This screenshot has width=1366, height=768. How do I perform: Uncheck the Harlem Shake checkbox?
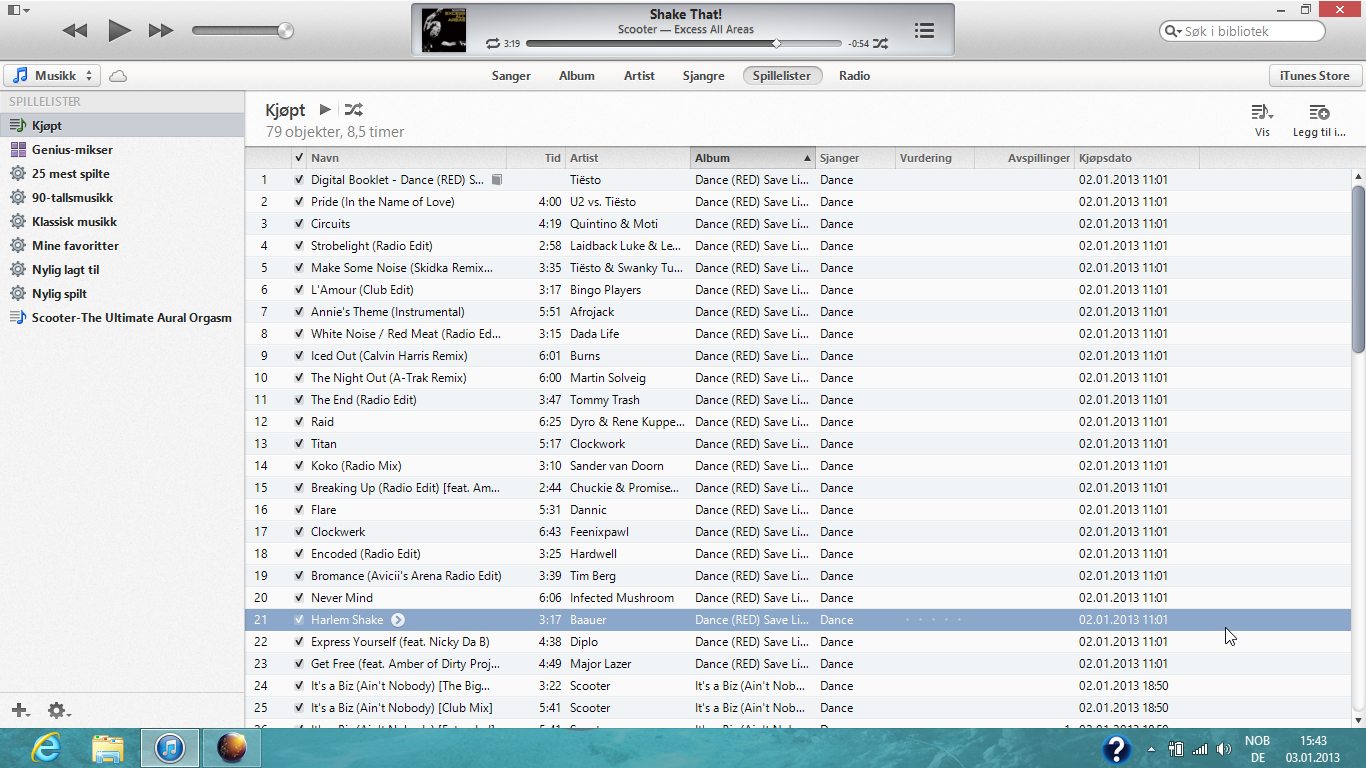[x=299, y=620]
